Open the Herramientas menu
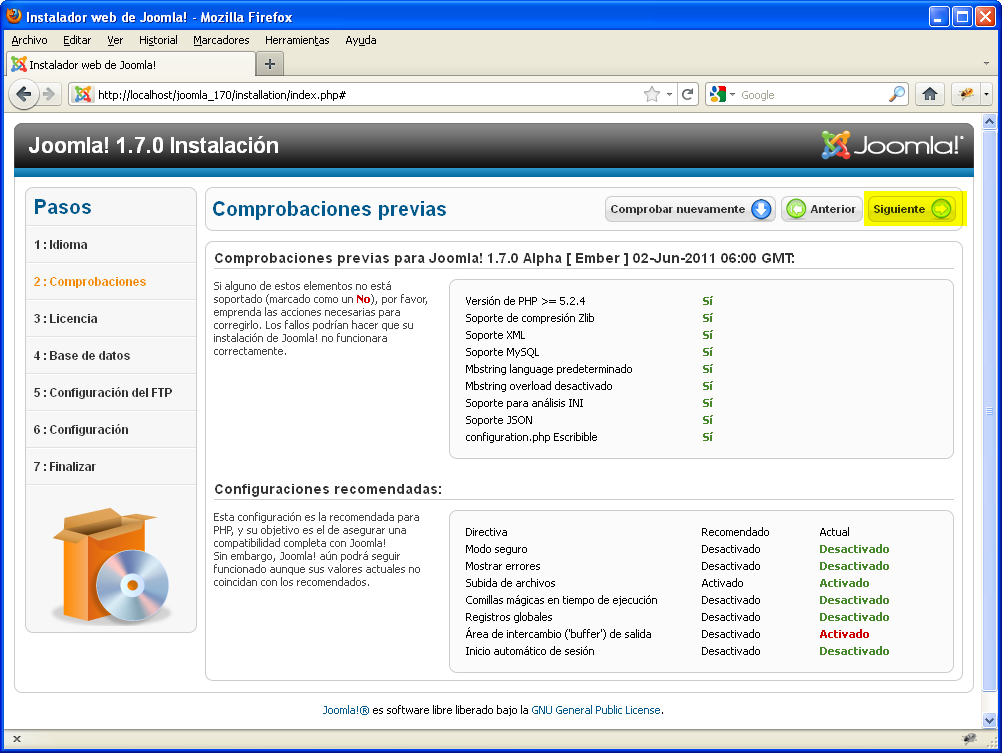1002x753 pixels. coord(297,40)
